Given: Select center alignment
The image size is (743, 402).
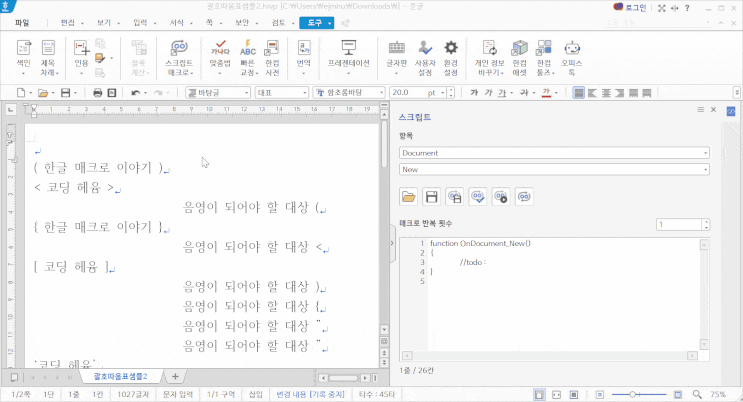Looking at the screenshot, I should coord(606,93).
